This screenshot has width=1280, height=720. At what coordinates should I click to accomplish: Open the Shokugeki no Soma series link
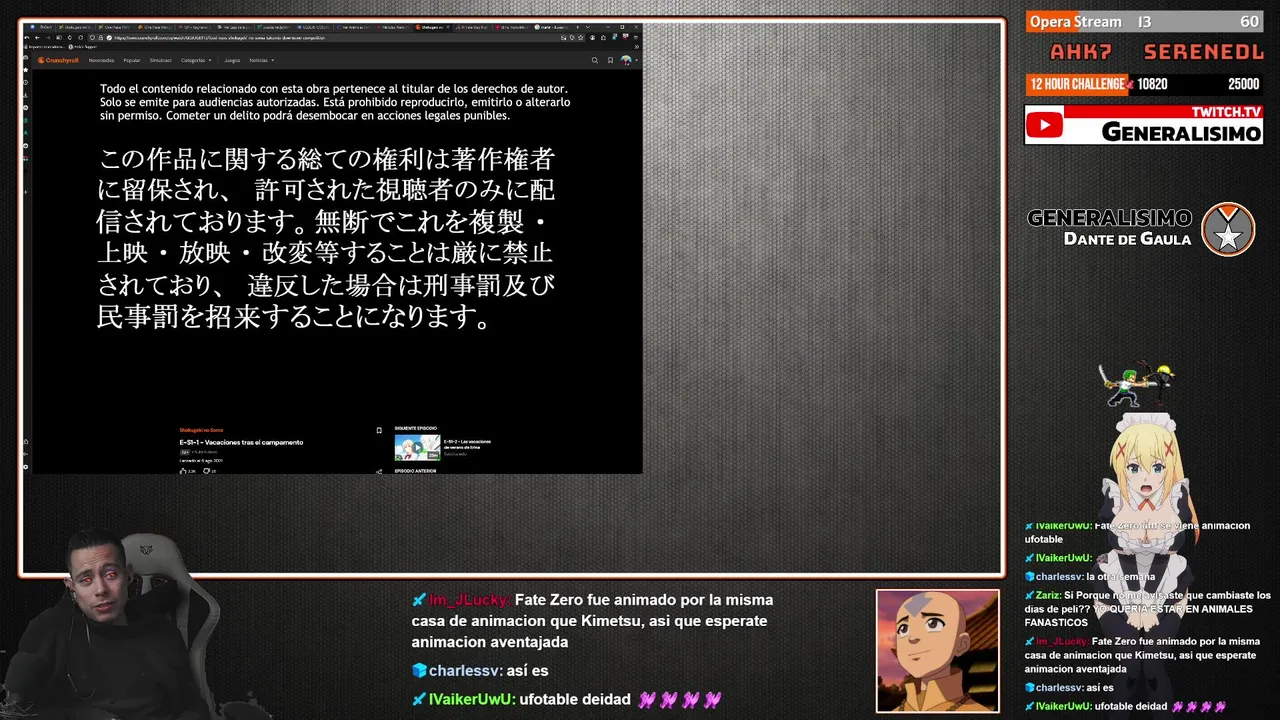(x=201, y=430)
